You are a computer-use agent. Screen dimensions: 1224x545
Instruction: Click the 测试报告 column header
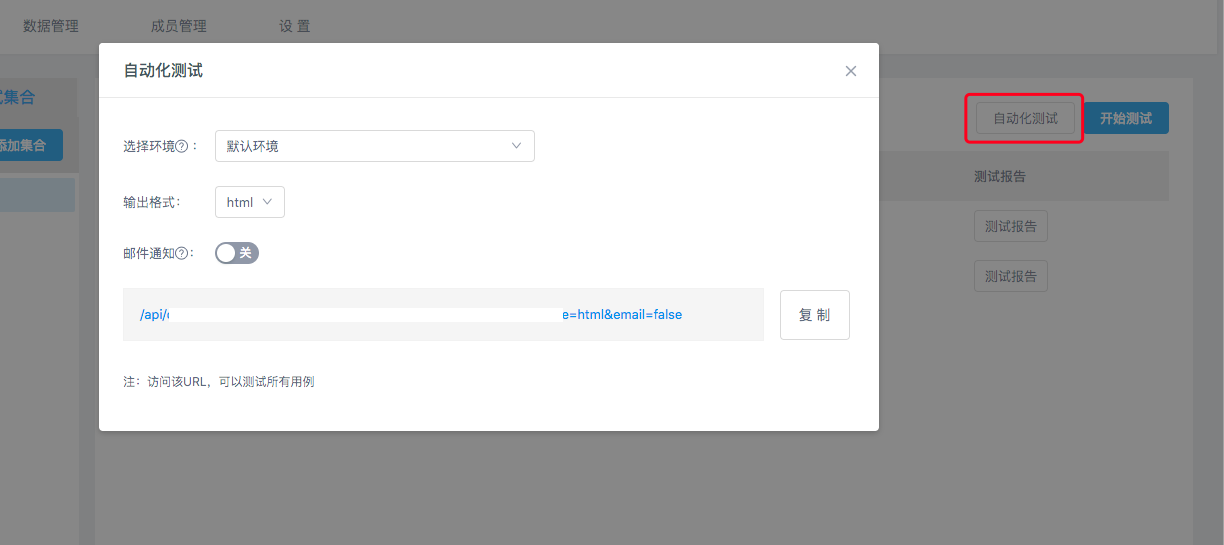click(1000, 177)
